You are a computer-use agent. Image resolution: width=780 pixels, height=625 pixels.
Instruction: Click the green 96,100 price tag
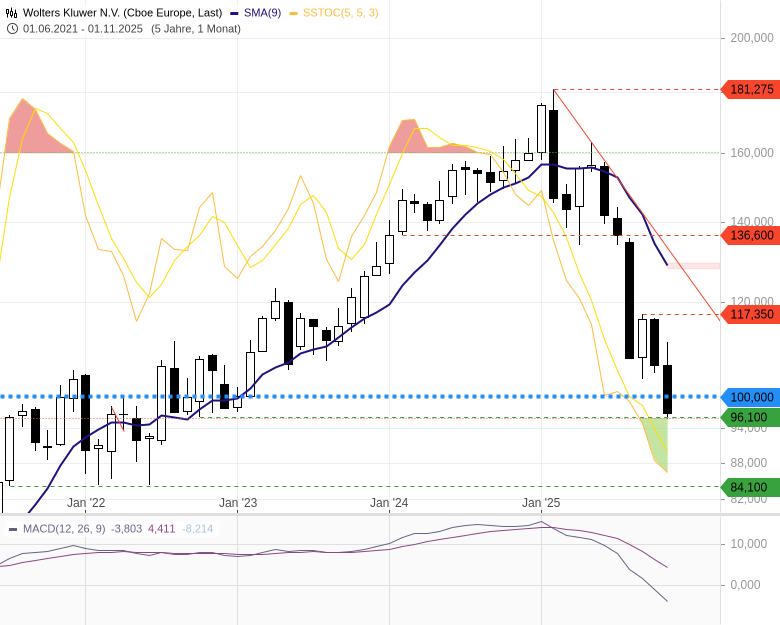point(750,417)
